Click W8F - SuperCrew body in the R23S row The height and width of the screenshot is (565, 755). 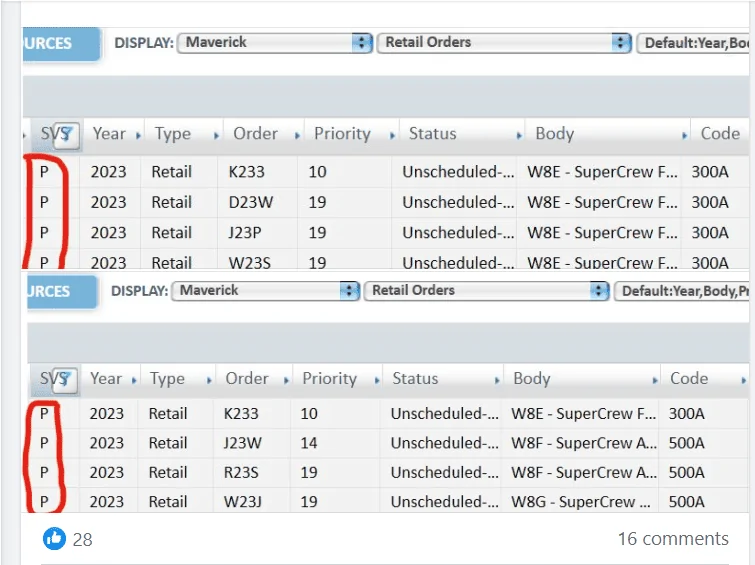584,473
